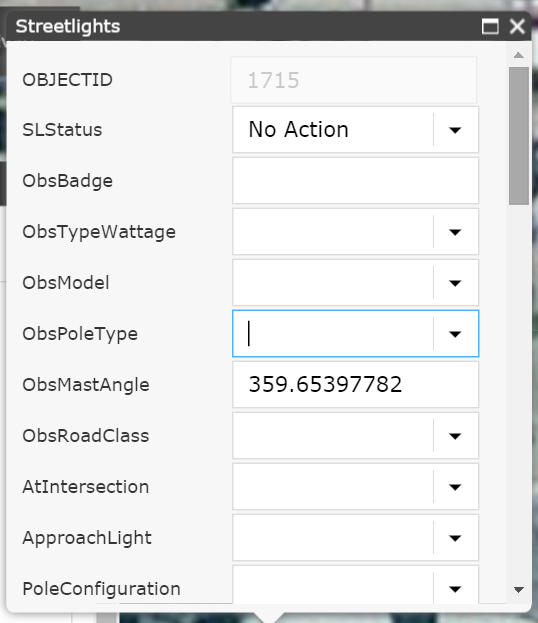Maximize the Streetlights popup window
The width and height of the screenshot is (538, 623).
click(x=490, y=27)
